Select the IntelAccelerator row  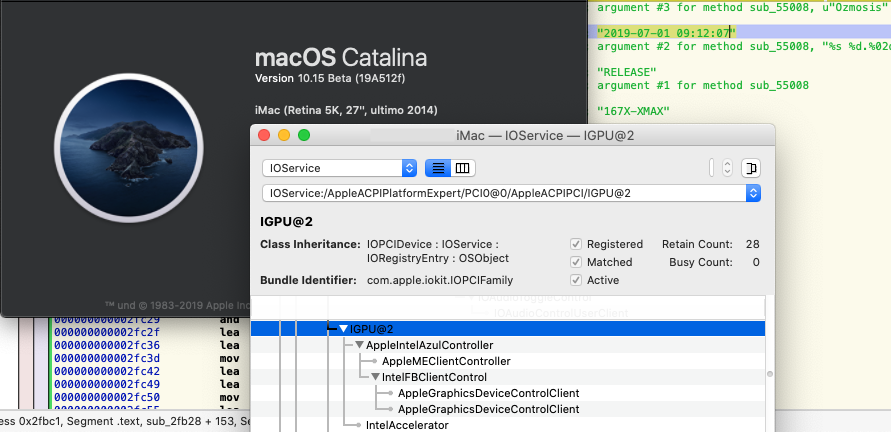pos(508,425)
